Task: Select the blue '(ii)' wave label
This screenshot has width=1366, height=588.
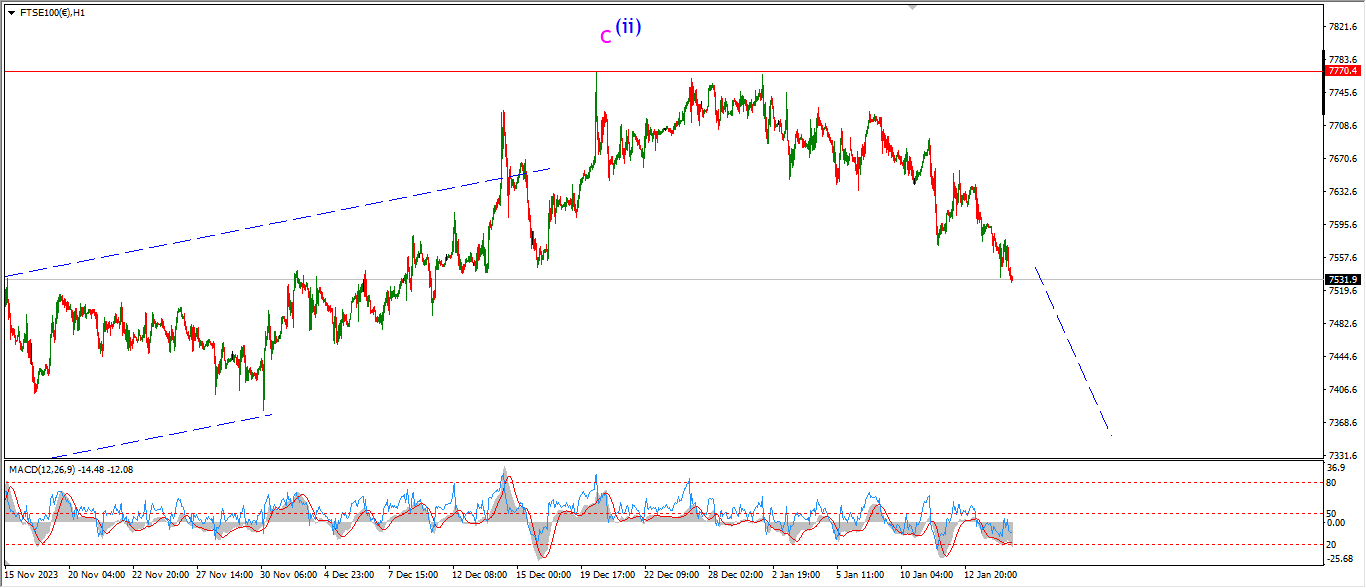Action: click(x=628, y=27)
